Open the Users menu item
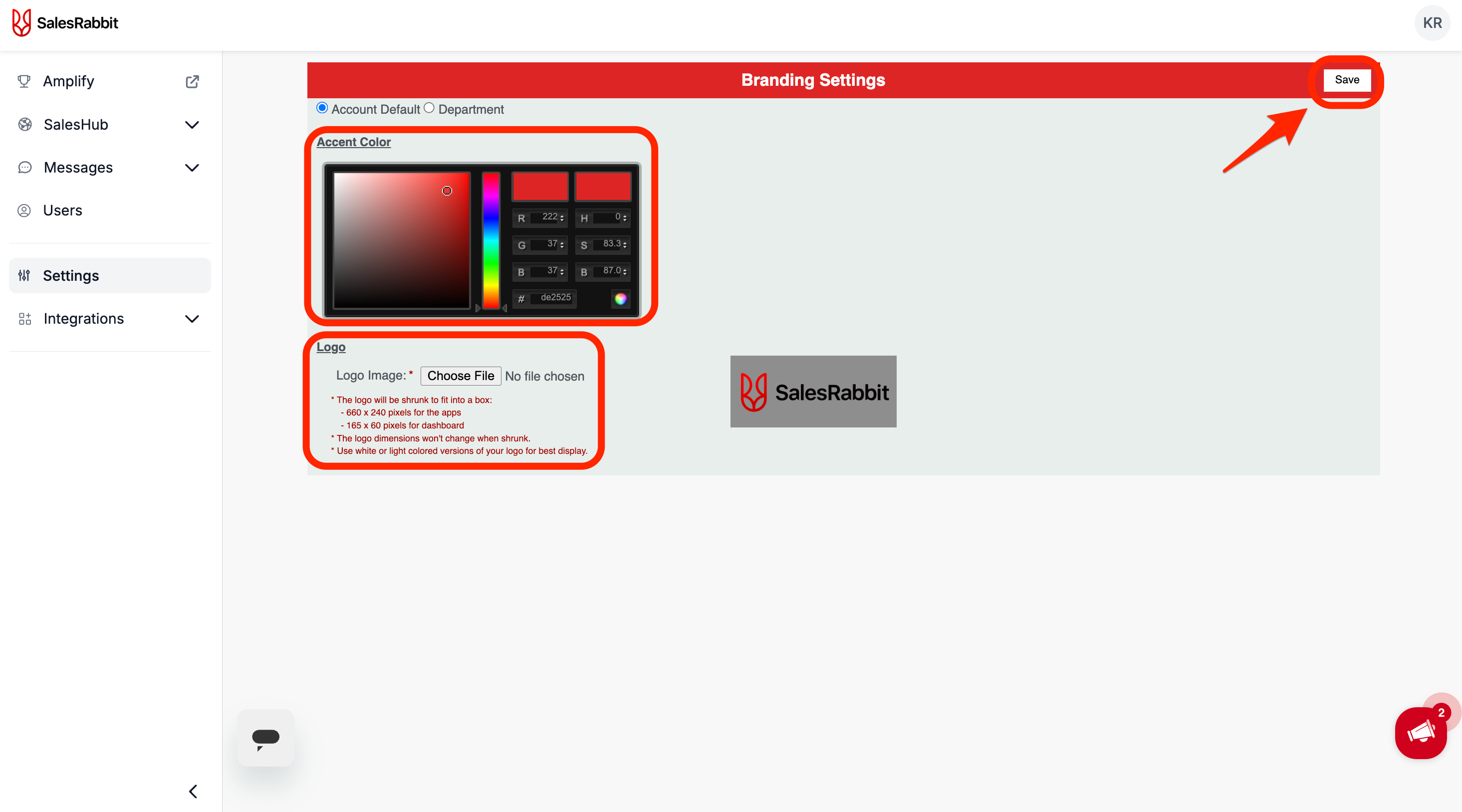This screenshot has width=1462, height=812. (62, 210)
